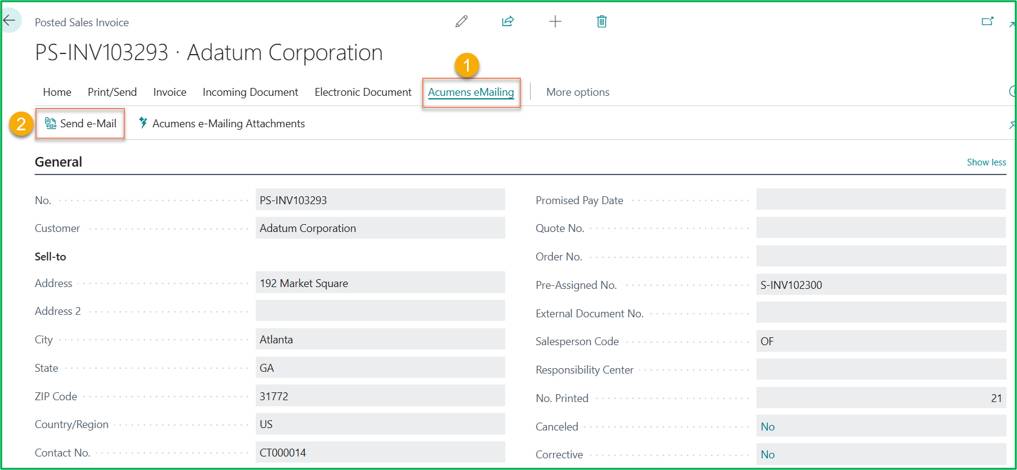Click the Show less link
The height and width of the screenshot is (470, 1017).
click(987, 162)
